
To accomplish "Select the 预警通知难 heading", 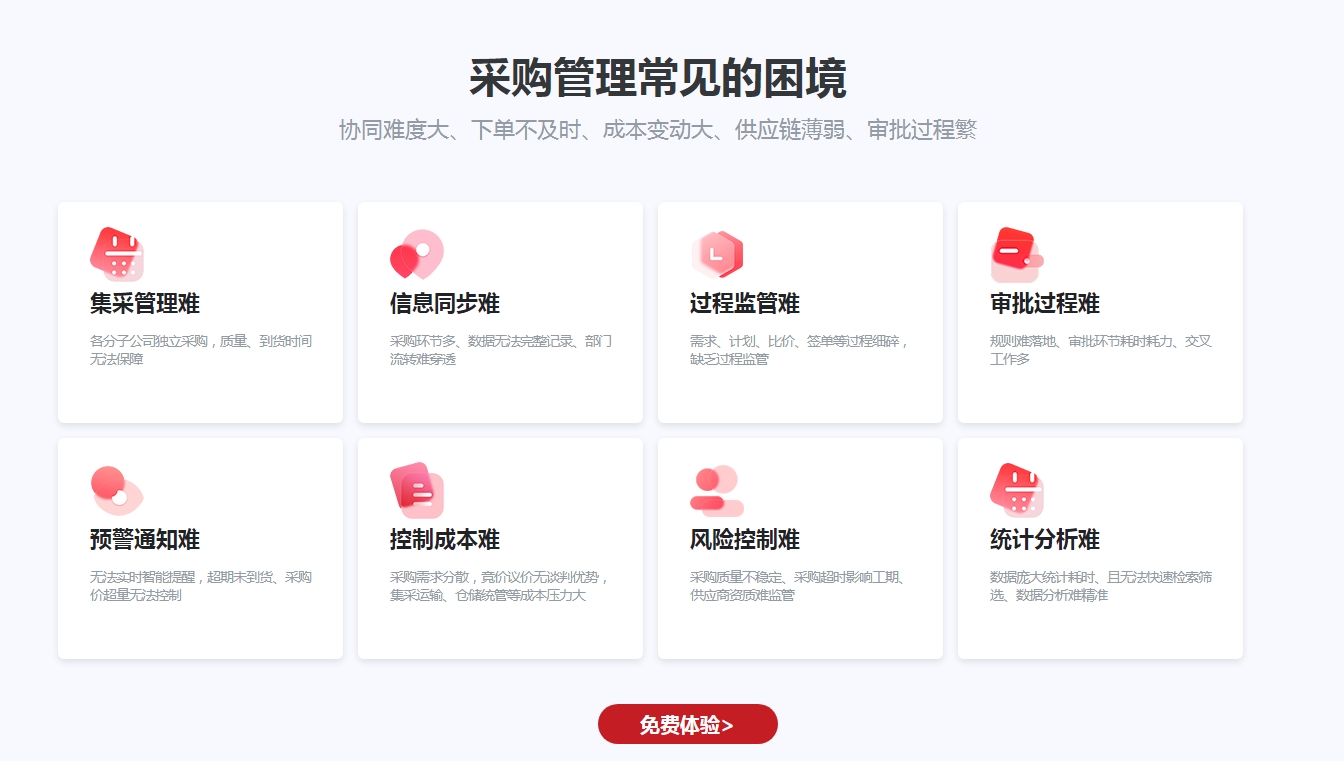I will (145, 540).
